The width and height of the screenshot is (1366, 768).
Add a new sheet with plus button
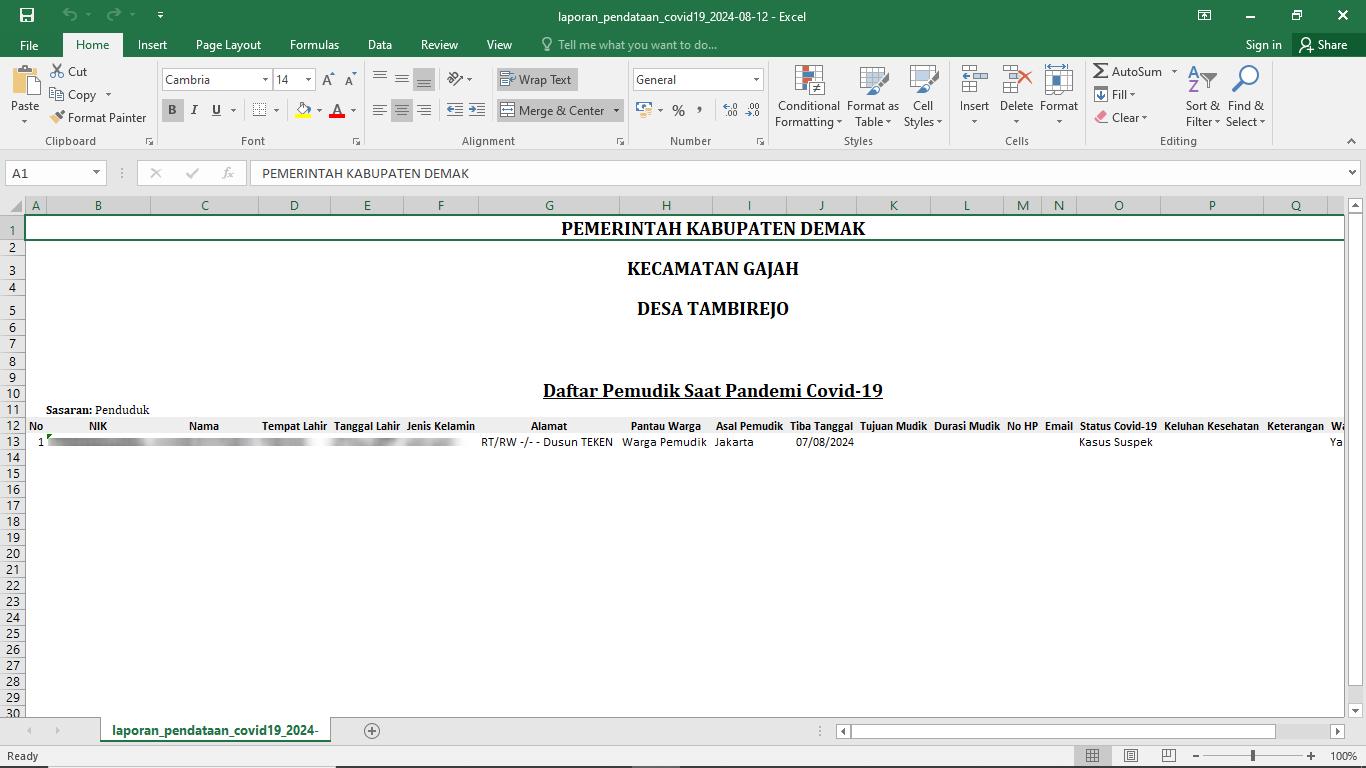pos(372,731)
